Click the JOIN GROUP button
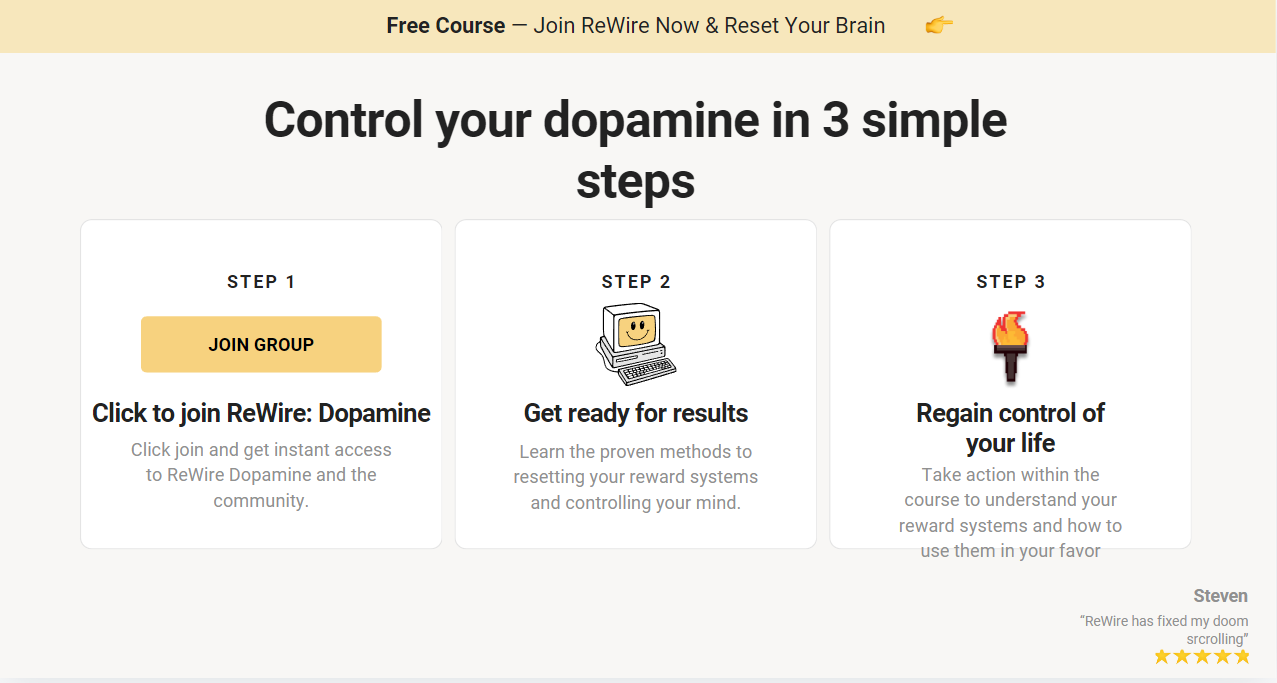The width and height of the screenshot is (1277, 683). (261, 344)
